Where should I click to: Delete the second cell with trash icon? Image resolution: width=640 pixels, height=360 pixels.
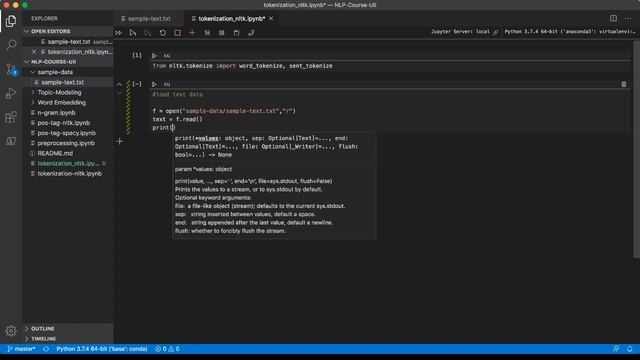624,84
